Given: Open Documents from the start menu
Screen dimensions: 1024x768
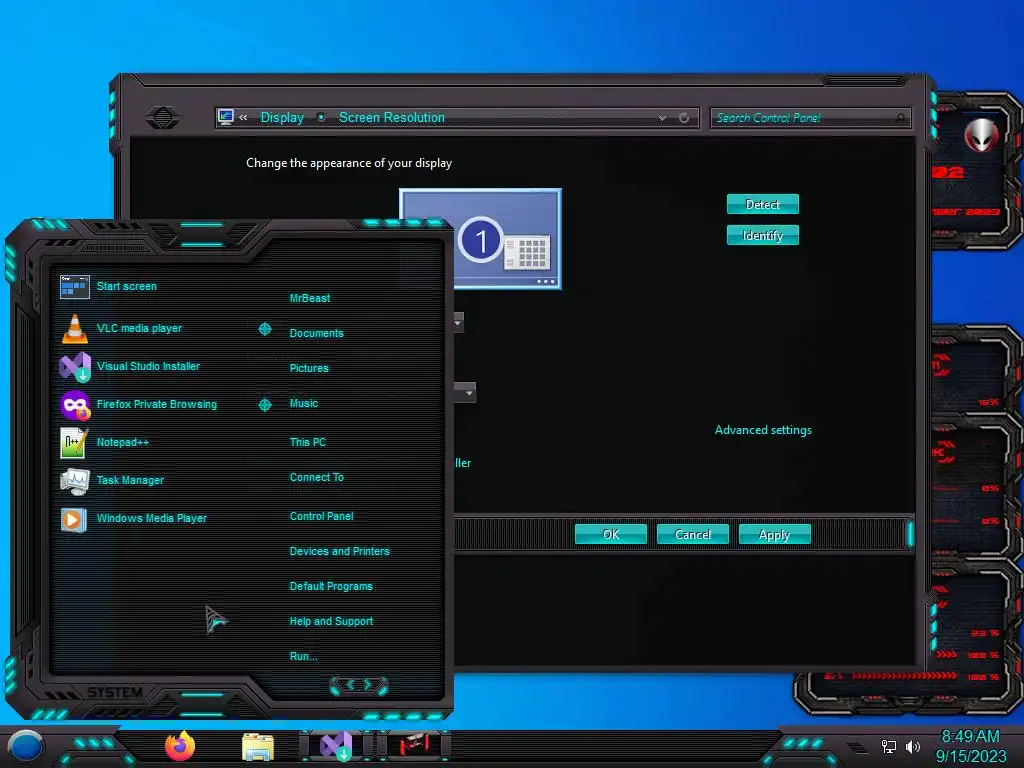Looking at the screenshot, I should click(x=317, y=333).
